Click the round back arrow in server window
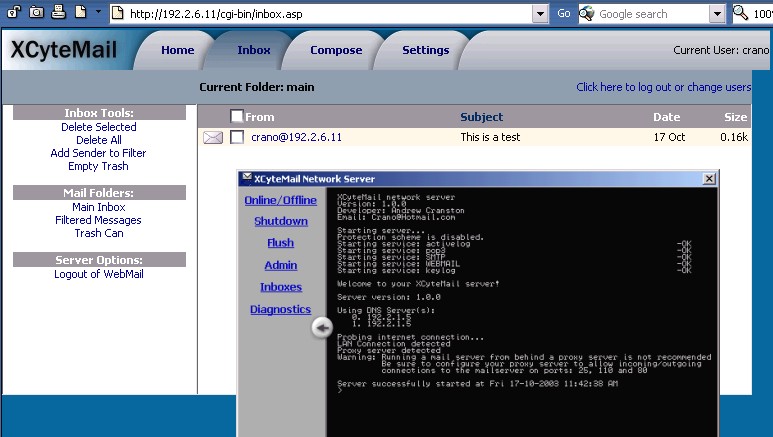 322,328
